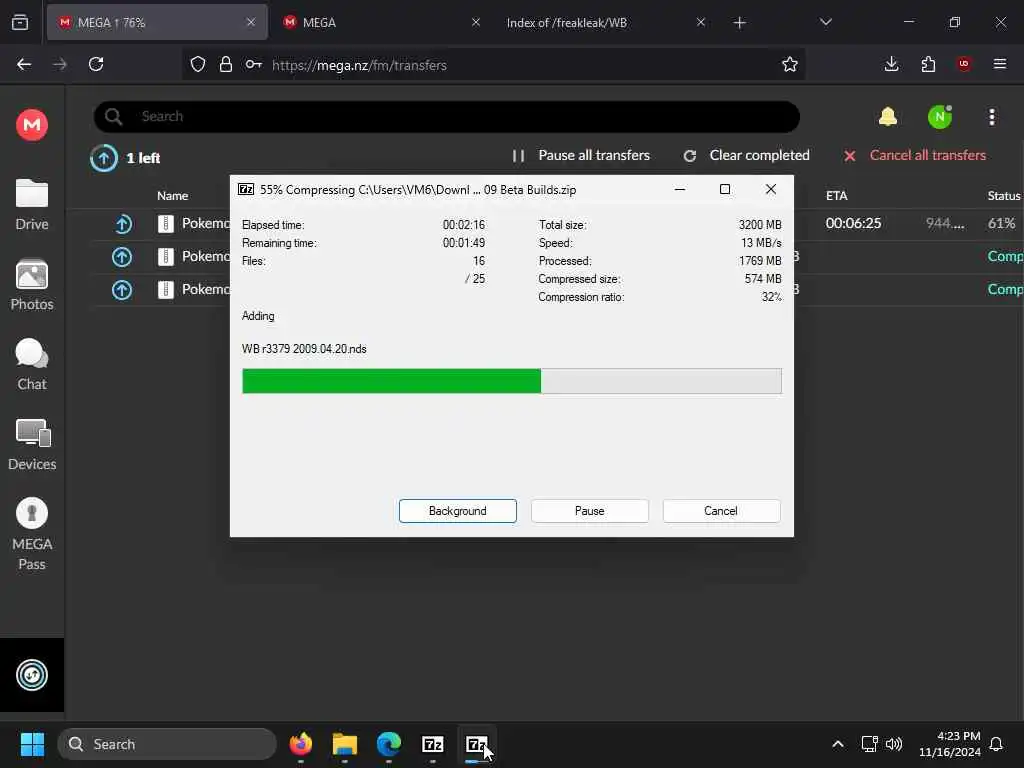
Task: Open File Explorer from the taskbar
Action: tap(345, 744)
